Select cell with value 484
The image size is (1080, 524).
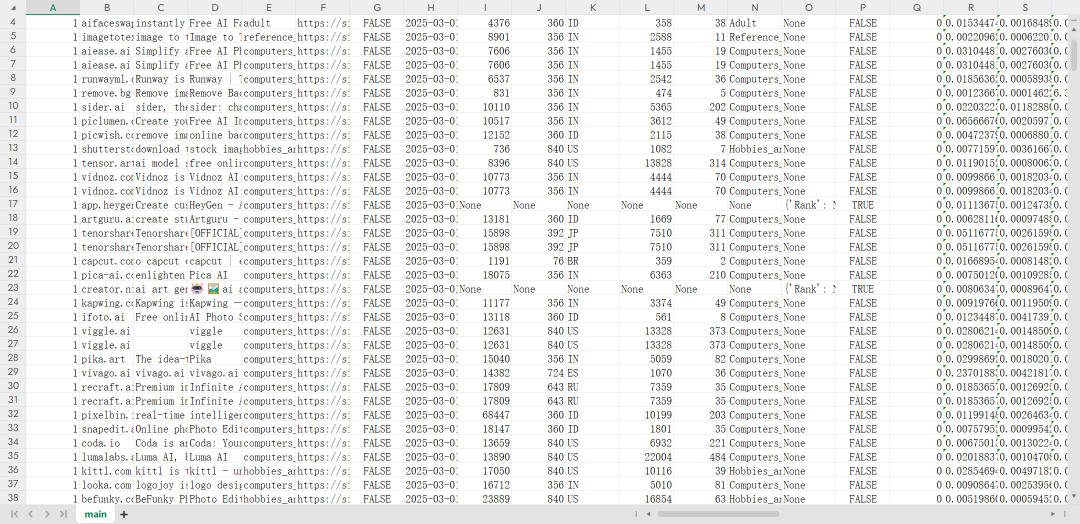pyautogui.click(x=700, y=457)
